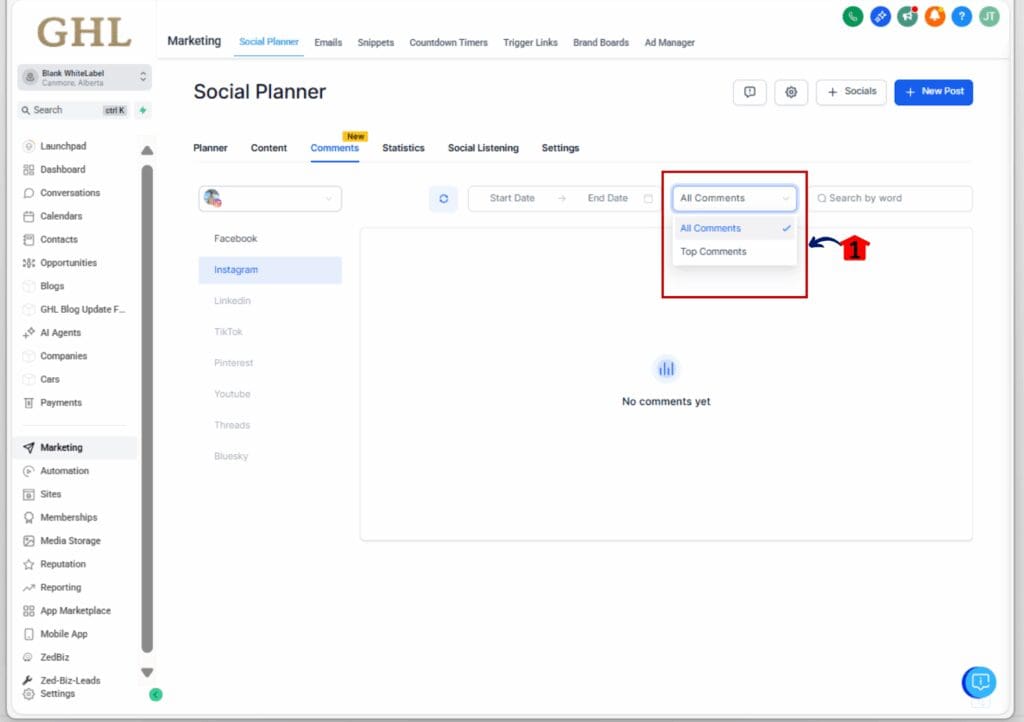Click the announcements megaphone icon
The height and width of the screenshot is (722, 1024).
pyautogui.click(x=907, y=16)
